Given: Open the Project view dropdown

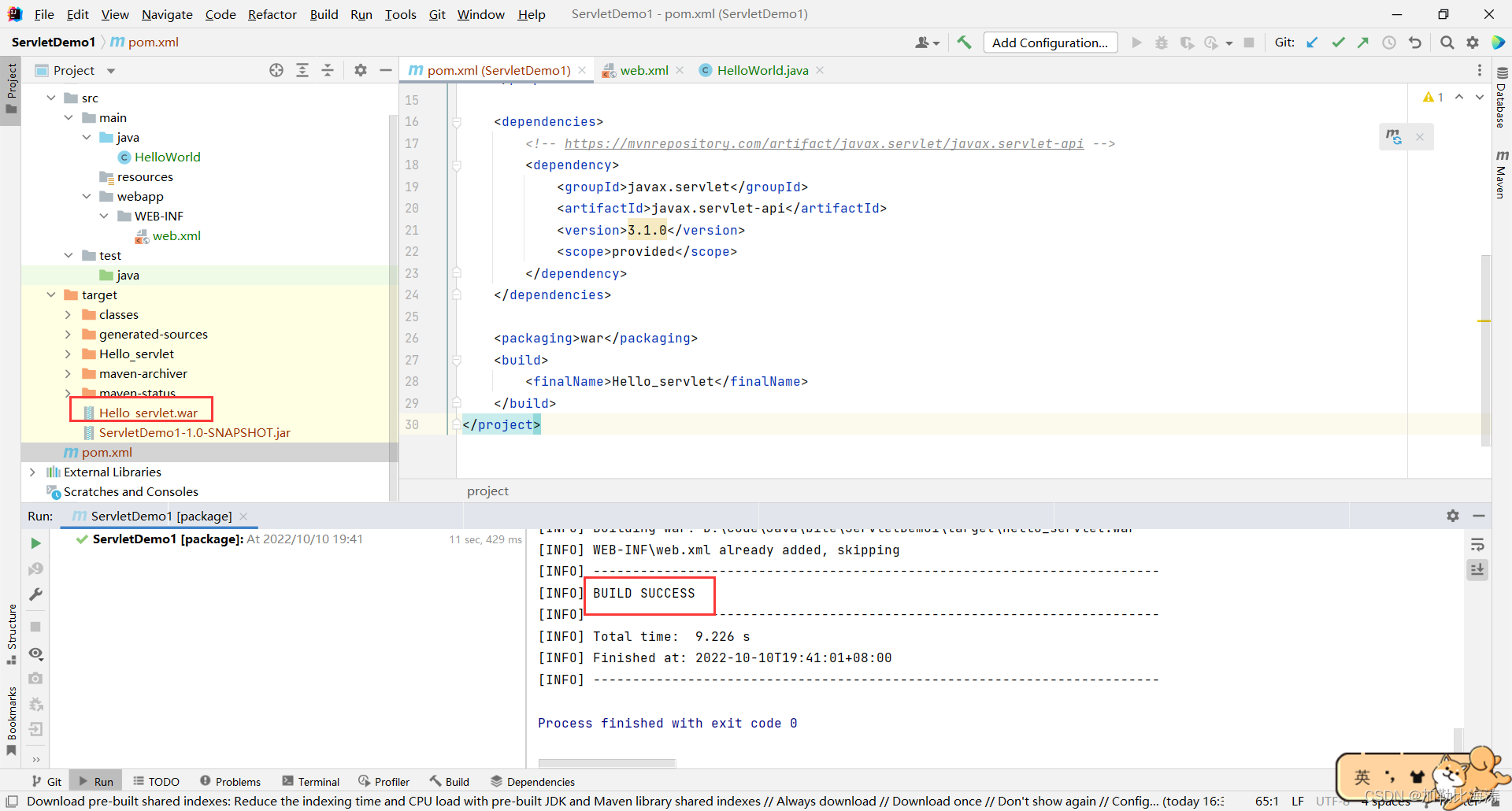Looking at the screenshot, I should pyautogui.click(x=109, y=70).
